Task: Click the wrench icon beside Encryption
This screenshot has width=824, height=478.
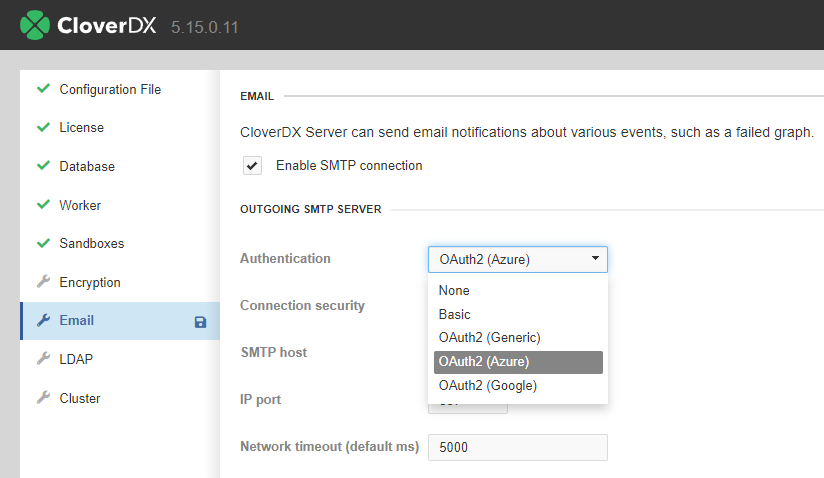Action: point(43,283)
